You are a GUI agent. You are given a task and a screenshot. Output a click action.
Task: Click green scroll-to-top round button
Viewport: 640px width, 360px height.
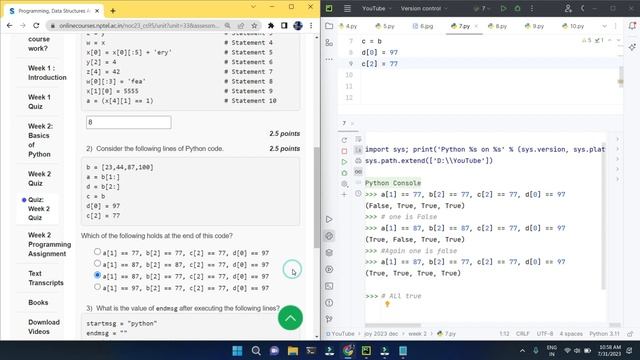(x=290, y=318)
